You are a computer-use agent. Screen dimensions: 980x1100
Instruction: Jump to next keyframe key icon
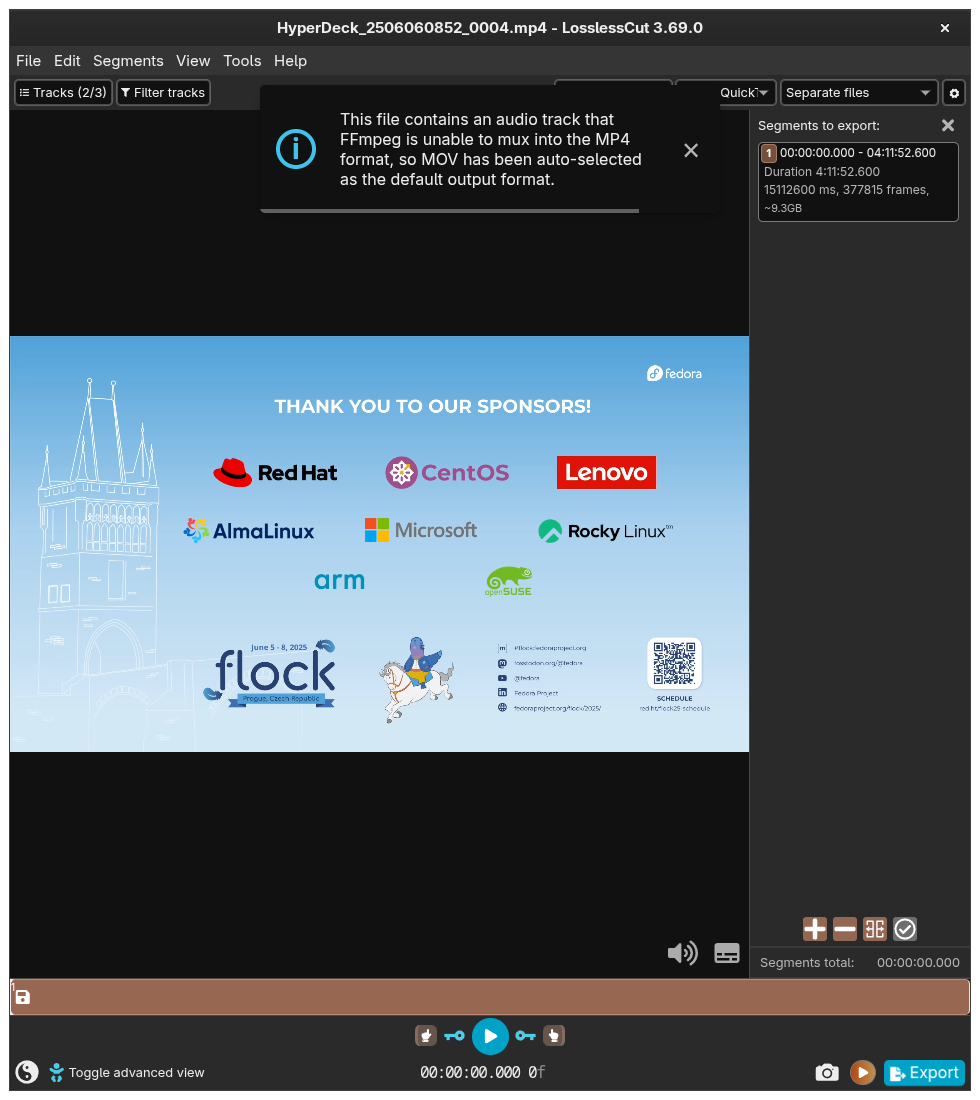click(525, 1036)
